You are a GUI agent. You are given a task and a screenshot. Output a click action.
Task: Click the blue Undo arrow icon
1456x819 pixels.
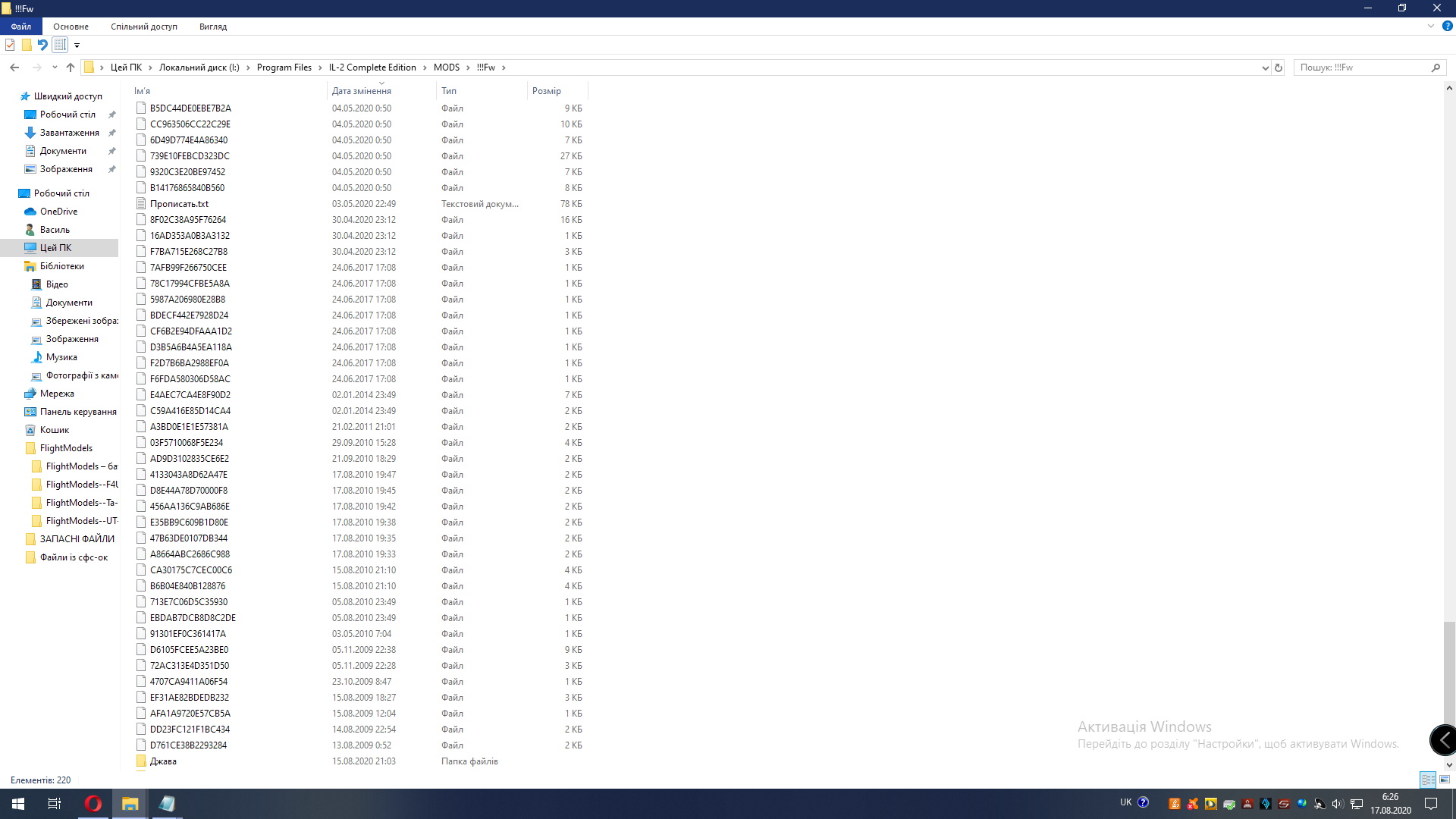(x=42, y=45)
